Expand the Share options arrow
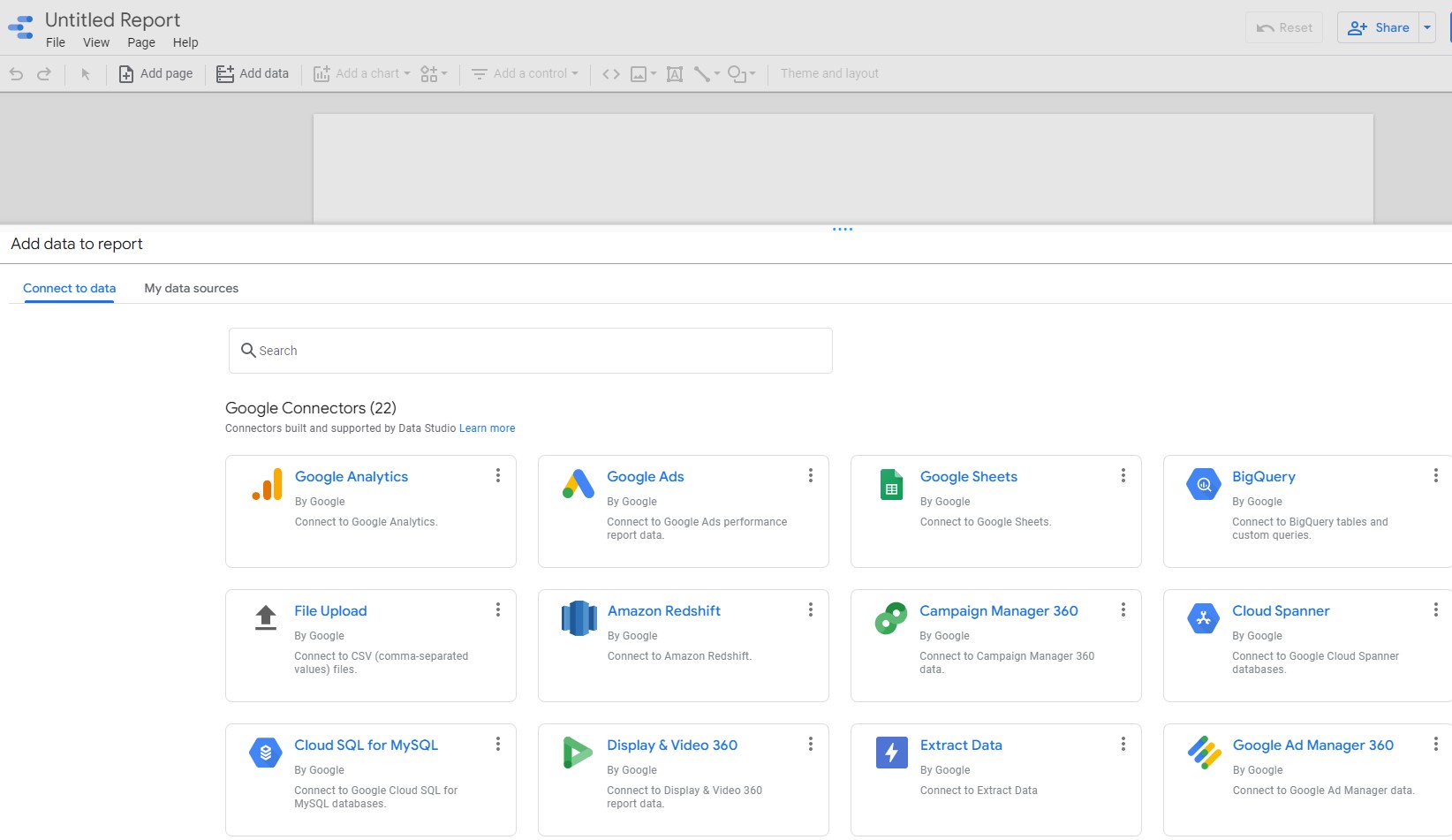Viewport: 1452px width, 840px height. pyautogui.click(x=1427, y=27)
